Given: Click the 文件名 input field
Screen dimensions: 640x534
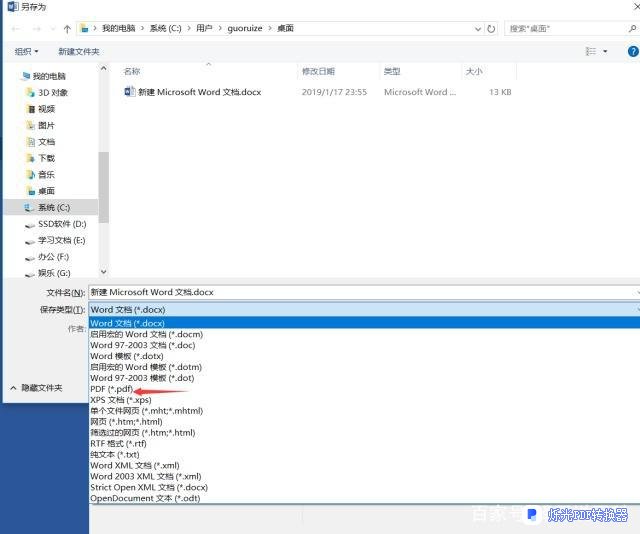Looking at the screenshot, I should (363, 292).
